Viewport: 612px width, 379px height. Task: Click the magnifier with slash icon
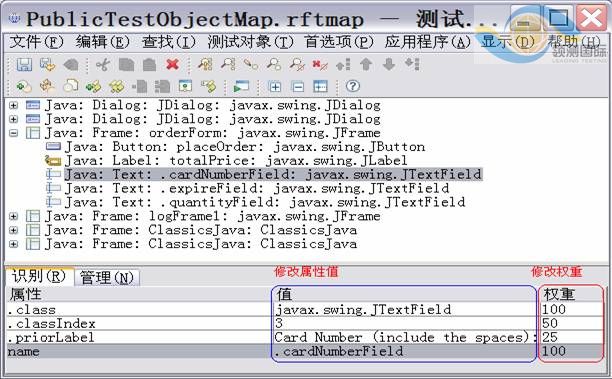point(297,64)
